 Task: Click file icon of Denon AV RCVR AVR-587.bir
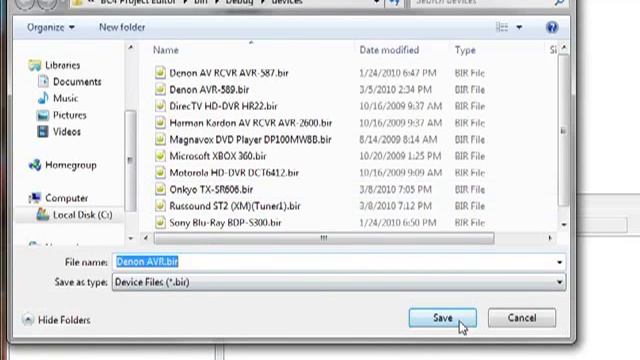pos(160,73)
